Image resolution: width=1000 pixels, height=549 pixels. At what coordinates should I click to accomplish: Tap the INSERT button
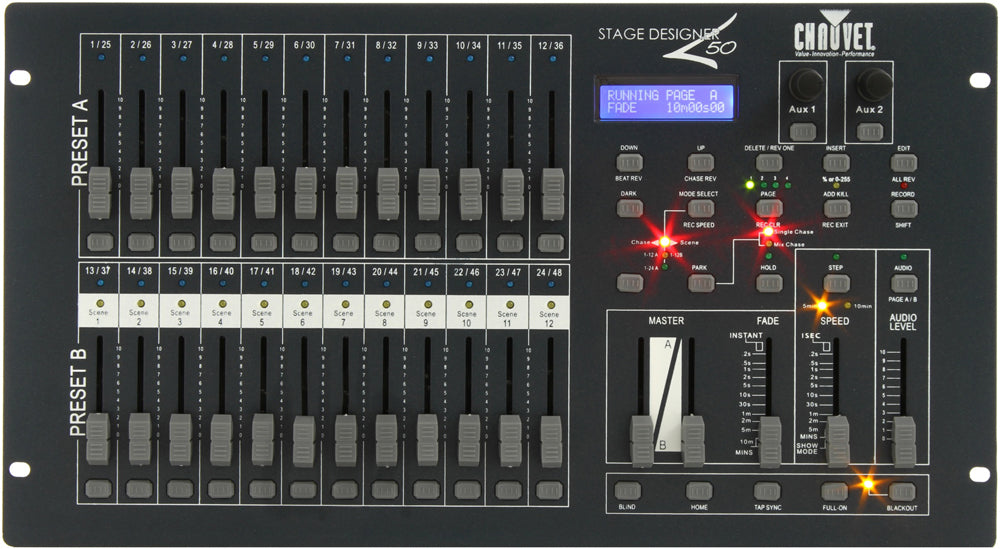pos(836,163)
